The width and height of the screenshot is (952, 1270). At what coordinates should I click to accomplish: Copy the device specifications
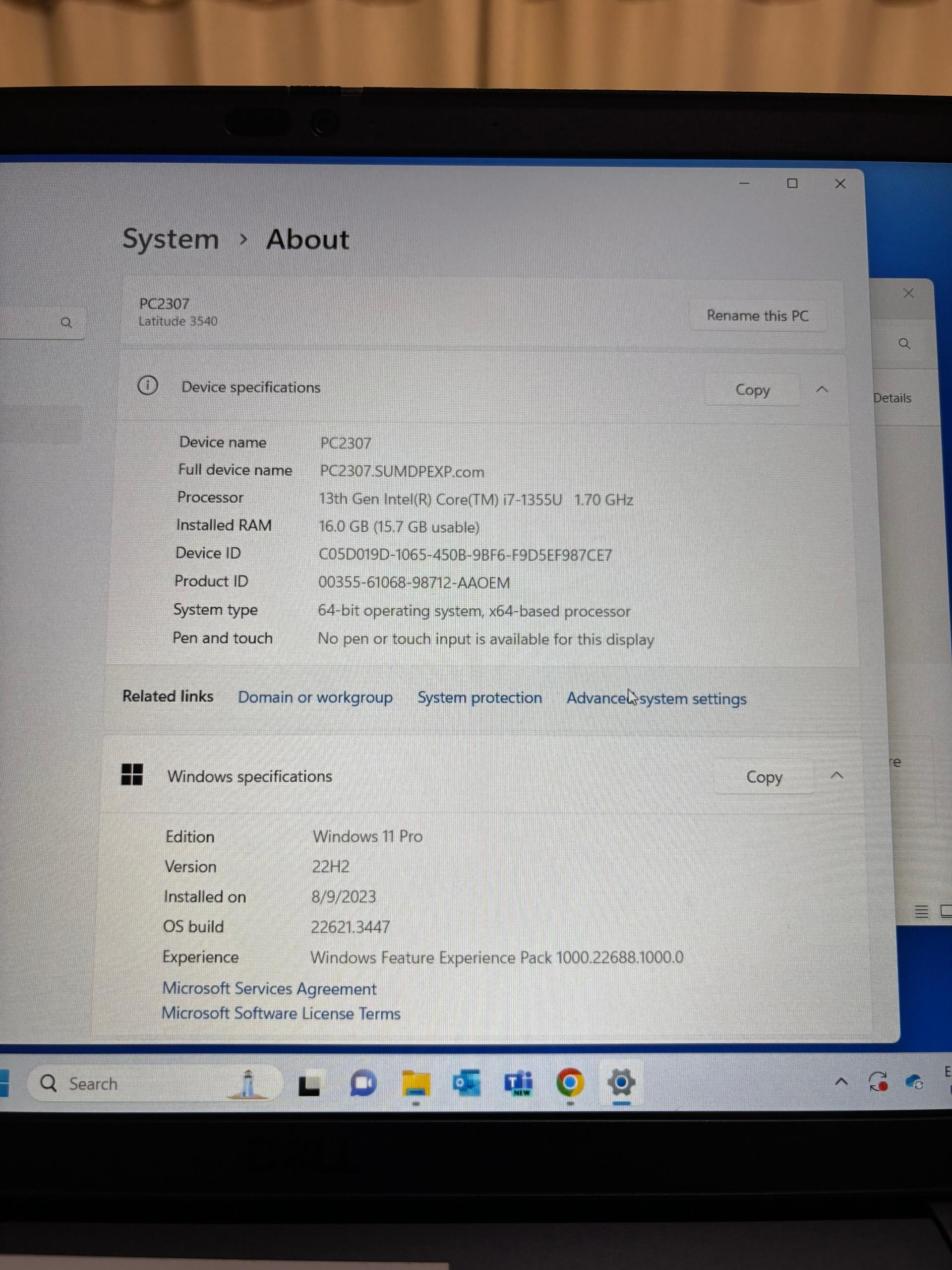pyautogui.click(x=752, y=390)
